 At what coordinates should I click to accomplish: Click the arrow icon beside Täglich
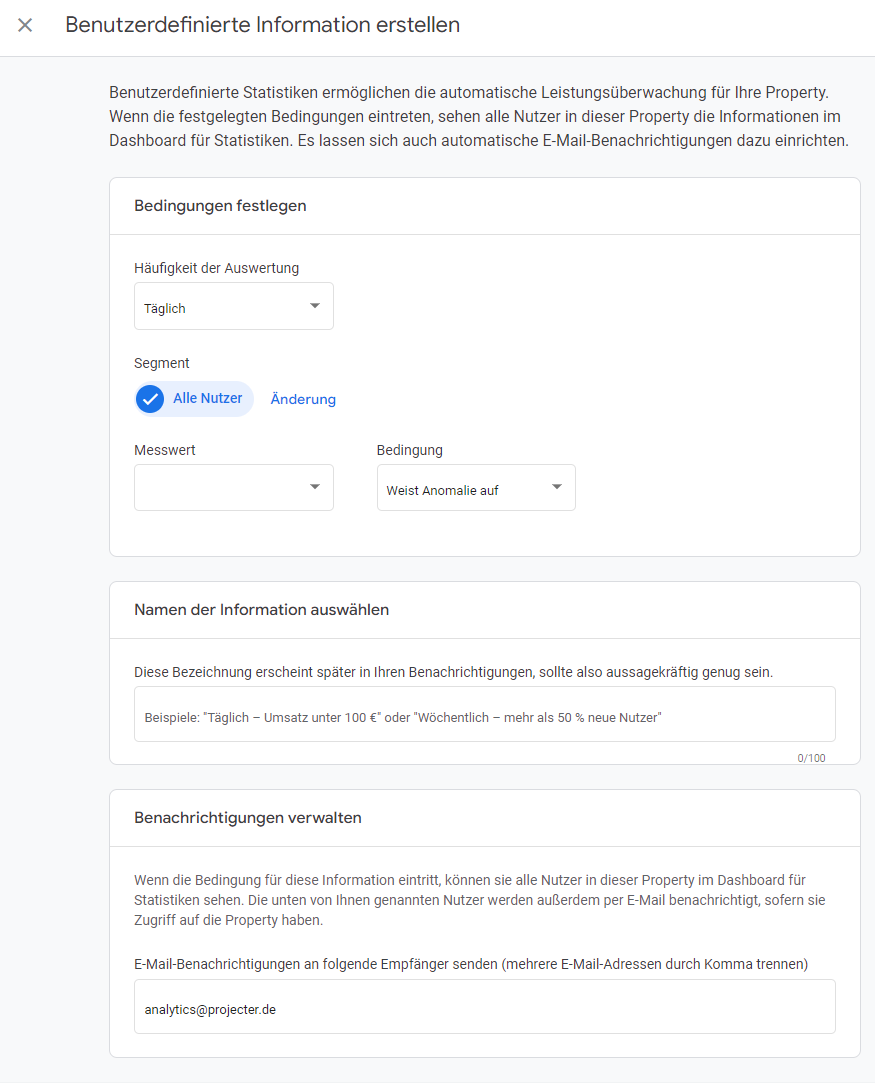pos(315,306)
